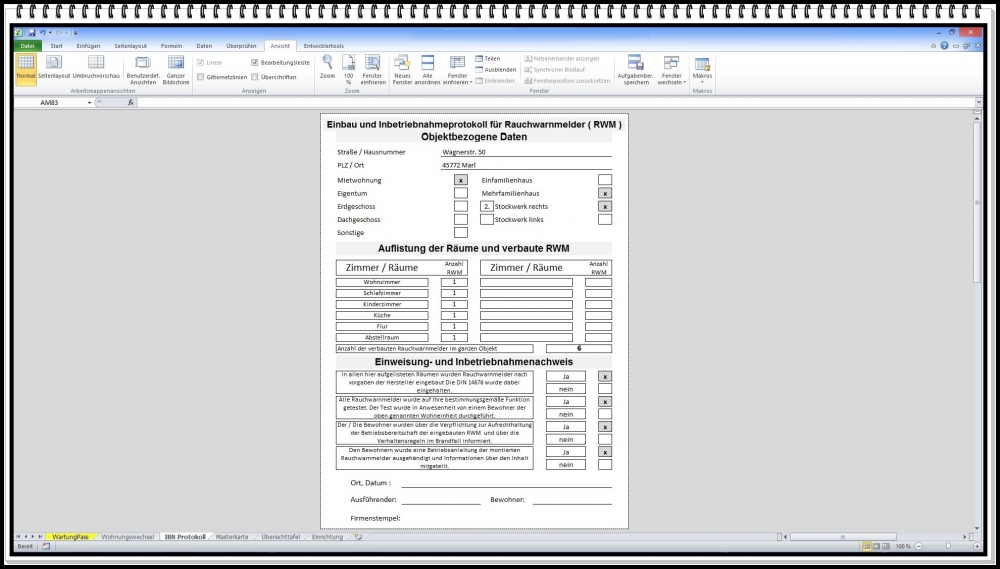Select the WartungPass sheet tab
The height and width of the screenshot is (569, 1000).
pyautogui.click(x=70, y=537)
